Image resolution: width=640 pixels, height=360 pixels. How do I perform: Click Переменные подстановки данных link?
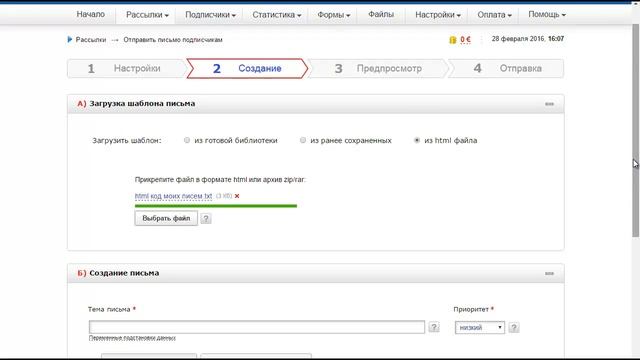click(x=132, y=338)
